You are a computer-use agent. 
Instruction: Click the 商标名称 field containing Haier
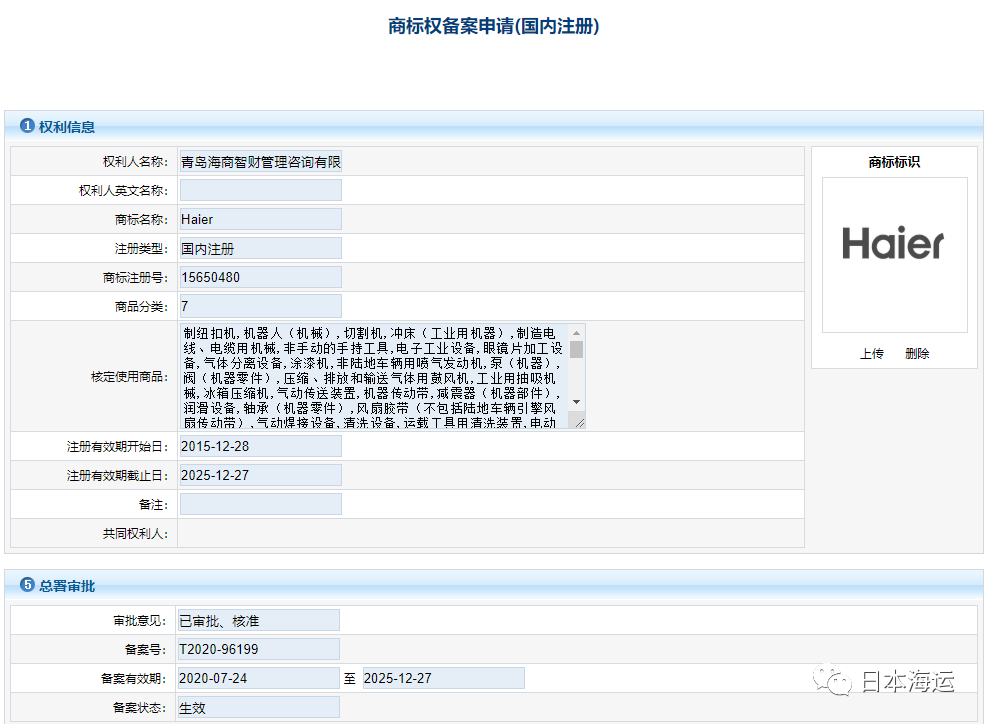(260, 219)
